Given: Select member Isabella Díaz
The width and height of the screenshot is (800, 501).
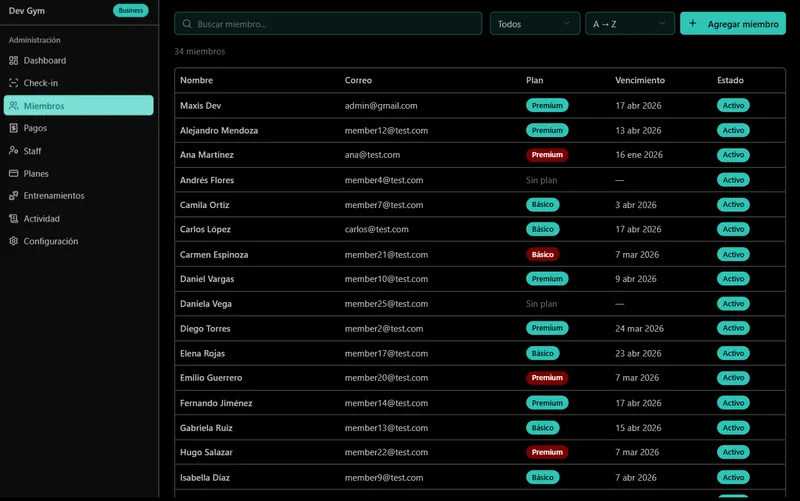Looking at the screenshot, I should (x=205, y=478).
